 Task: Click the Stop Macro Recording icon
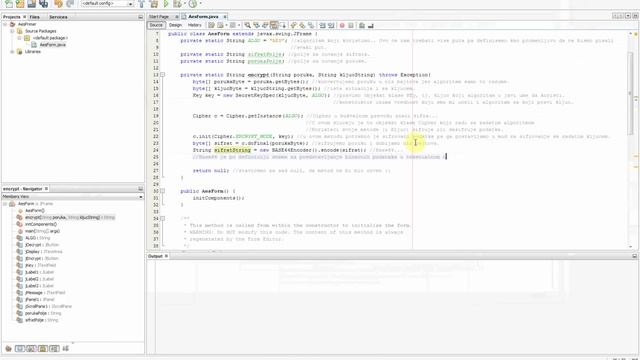click(x=351, y=25)
